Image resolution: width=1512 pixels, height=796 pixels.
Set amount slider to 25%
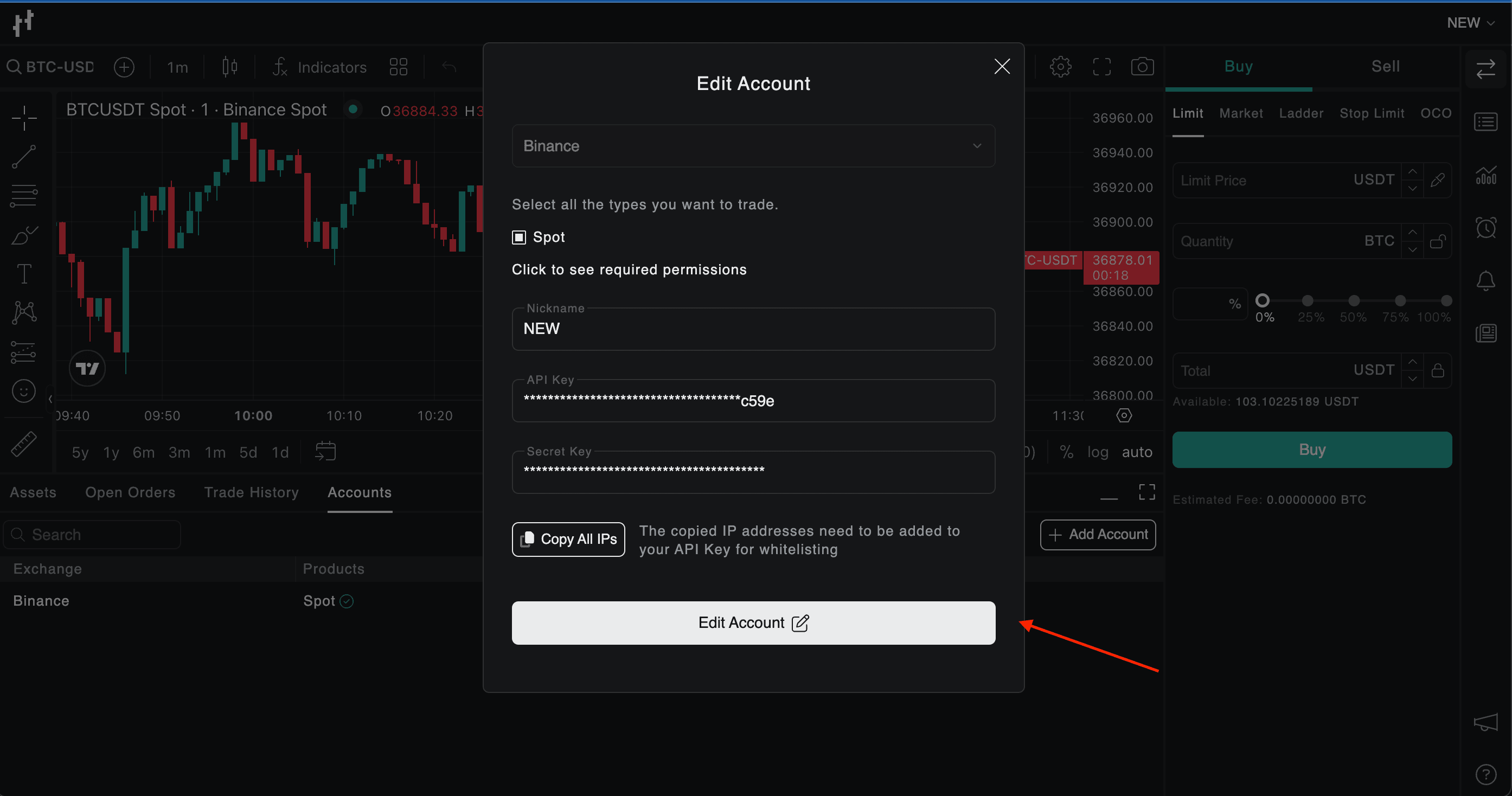[1307, 300]
